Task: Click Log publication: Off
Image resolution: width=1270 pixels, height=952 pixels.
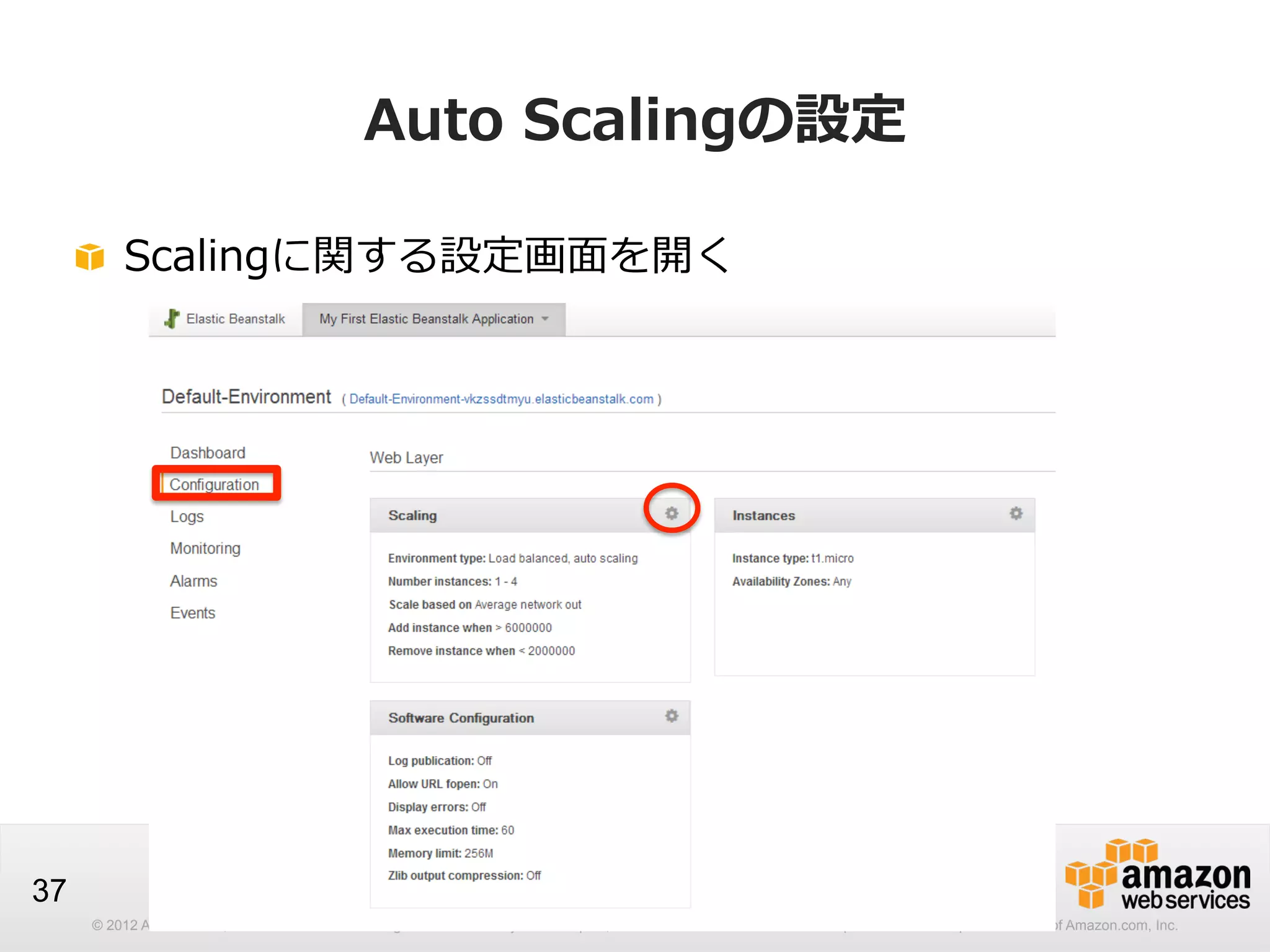Action: coord(440,760)
